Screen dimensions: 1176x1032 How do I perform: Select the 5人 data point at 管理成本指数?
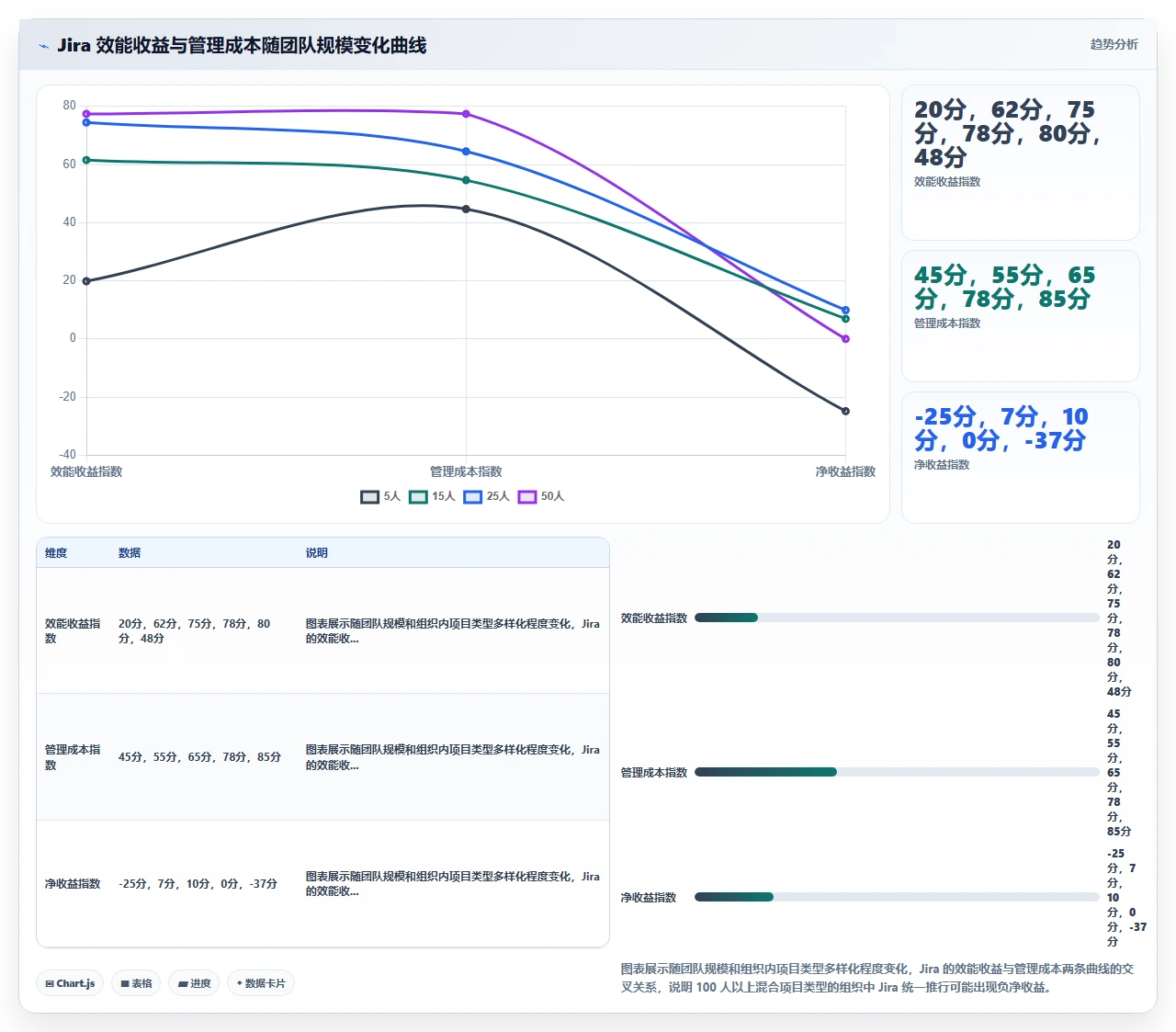pyautogui.click(x=466, y=210)
